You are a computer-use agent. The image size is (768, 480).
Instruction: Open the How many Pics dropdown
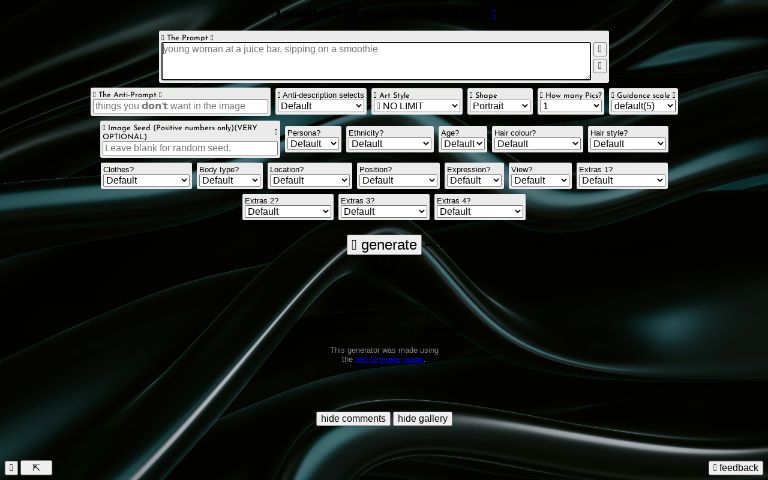[570, 106]
